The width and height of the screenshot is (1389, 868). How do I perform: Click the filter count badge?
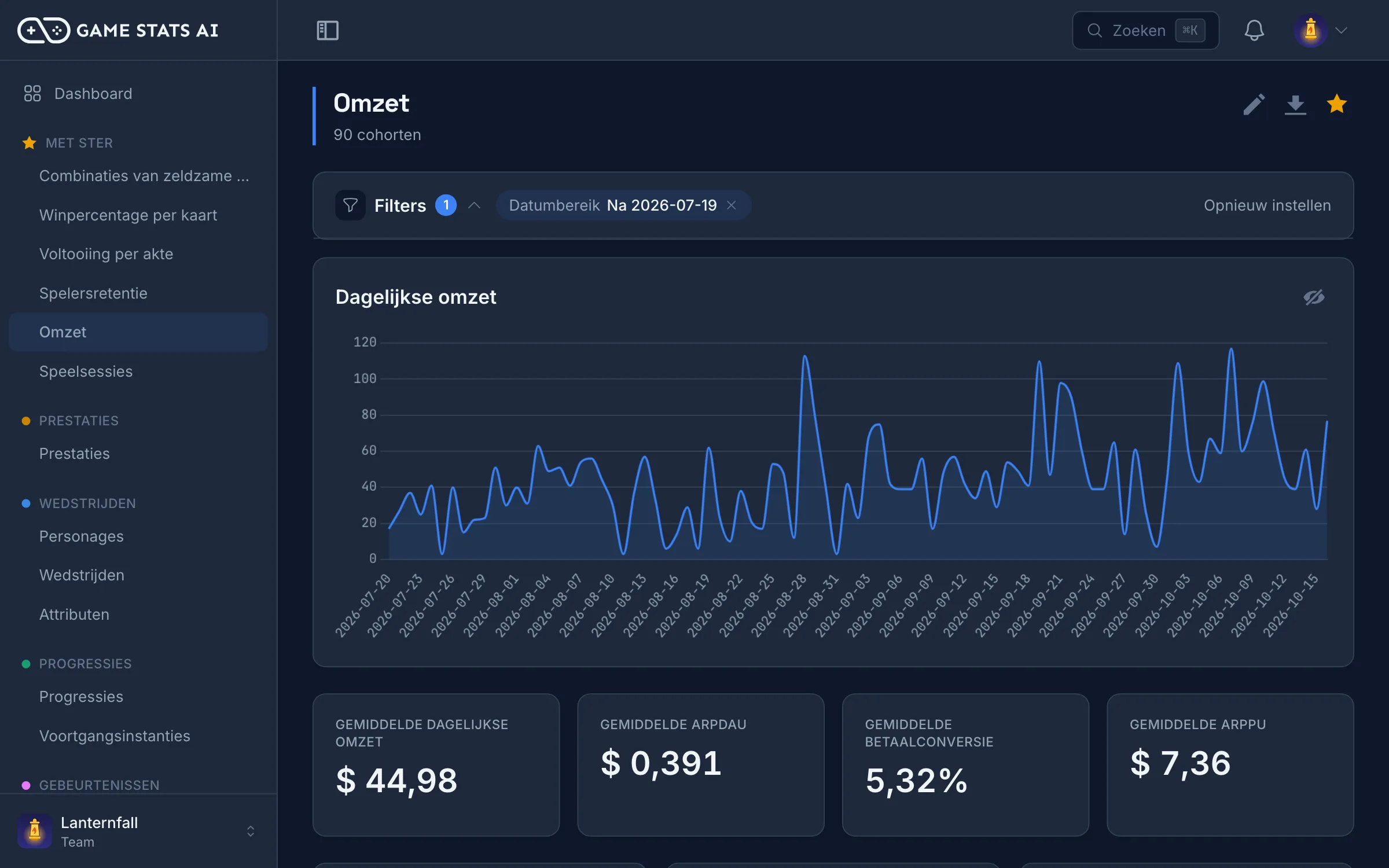[446, 205]
